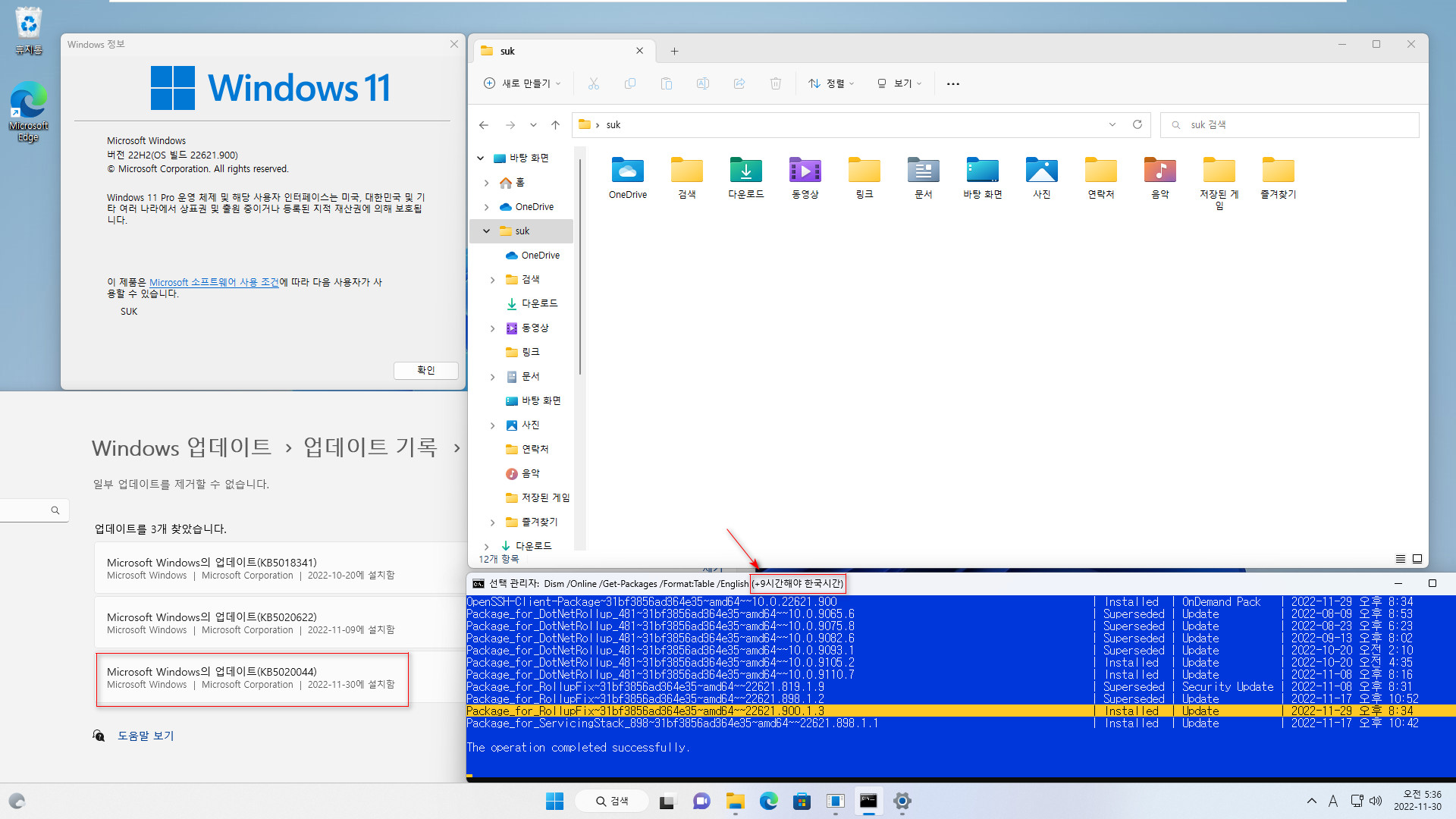Go up one folder level arrow
Image resolution: width=1456 pixels, height=819 pixels.
(555, 125)
